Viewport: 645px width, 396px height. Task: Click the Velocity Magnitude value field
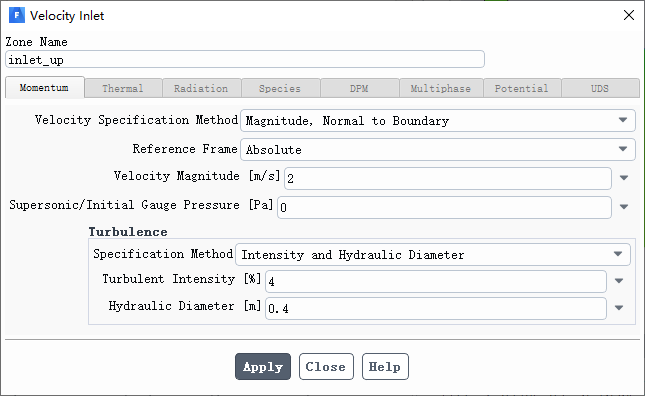[x=448, y=178]
